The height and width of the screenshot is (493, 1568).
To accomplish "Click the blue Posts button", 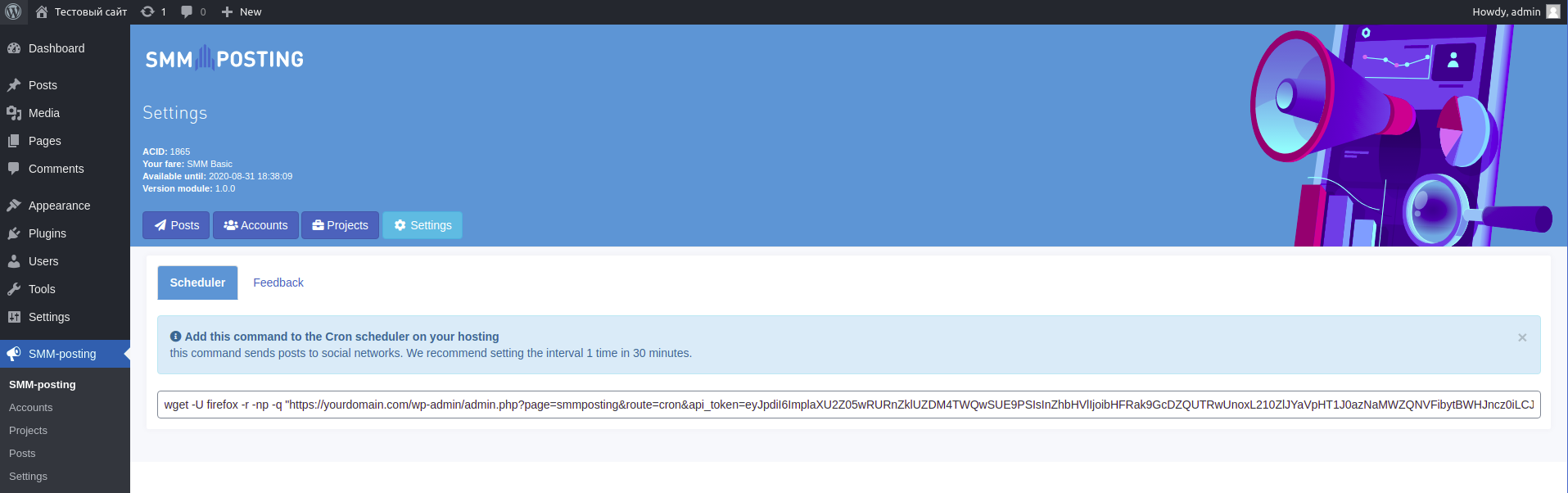I will click(176, 225).
